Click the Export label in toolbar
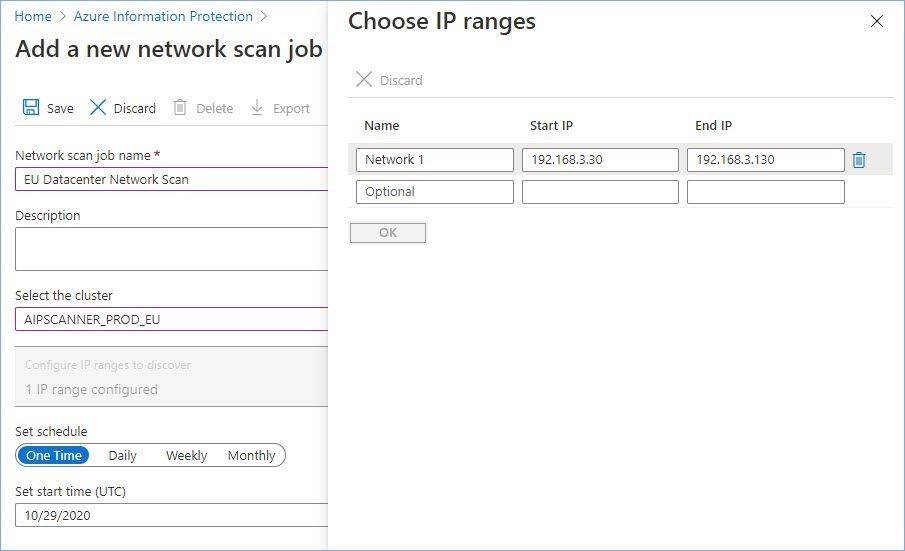Viewport: 905px width, 551px height. (x=291, y=108)
